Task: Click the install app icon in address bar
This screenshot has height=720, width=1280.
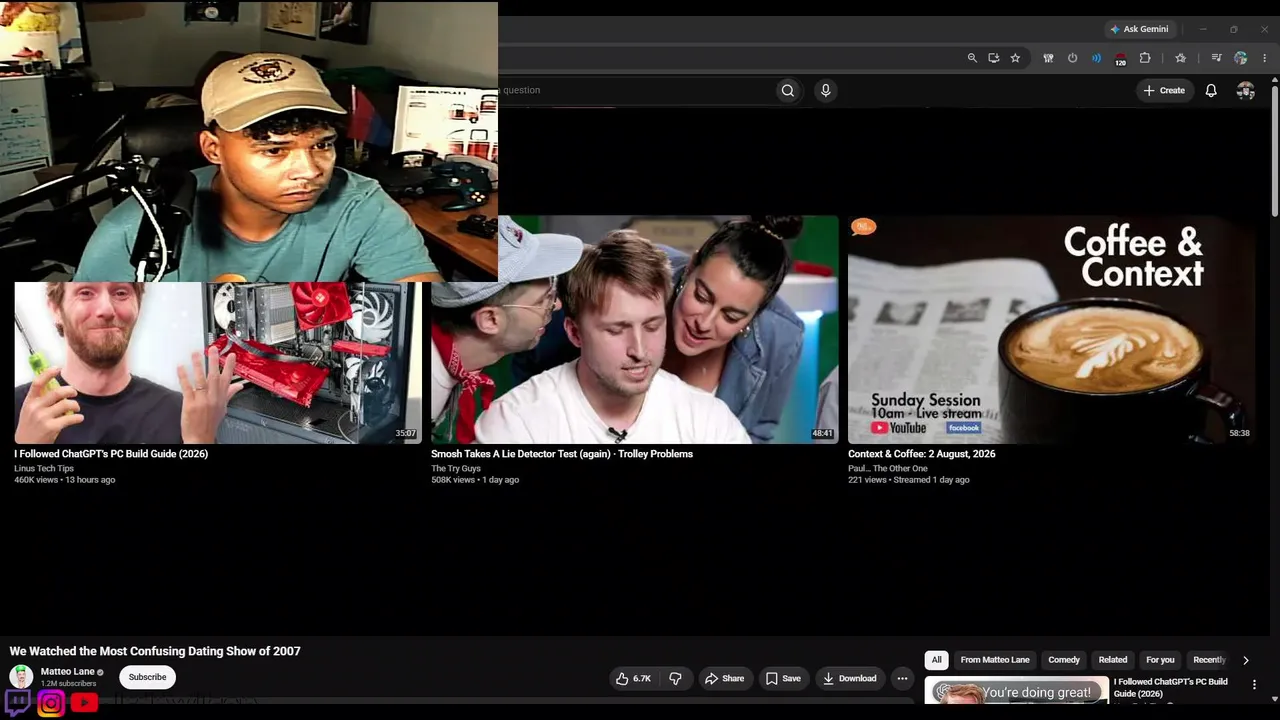Action: (993, 58)
